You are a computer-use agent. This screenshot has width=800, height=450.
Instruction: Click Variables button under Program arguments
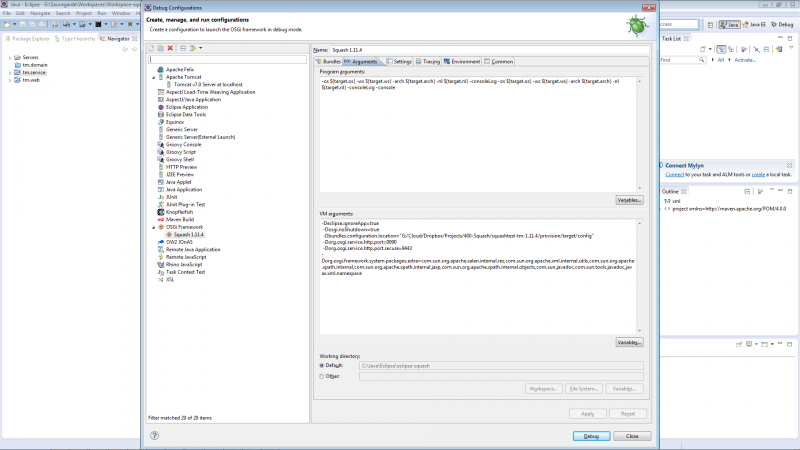pyautogui.click(x=629, y=200)
